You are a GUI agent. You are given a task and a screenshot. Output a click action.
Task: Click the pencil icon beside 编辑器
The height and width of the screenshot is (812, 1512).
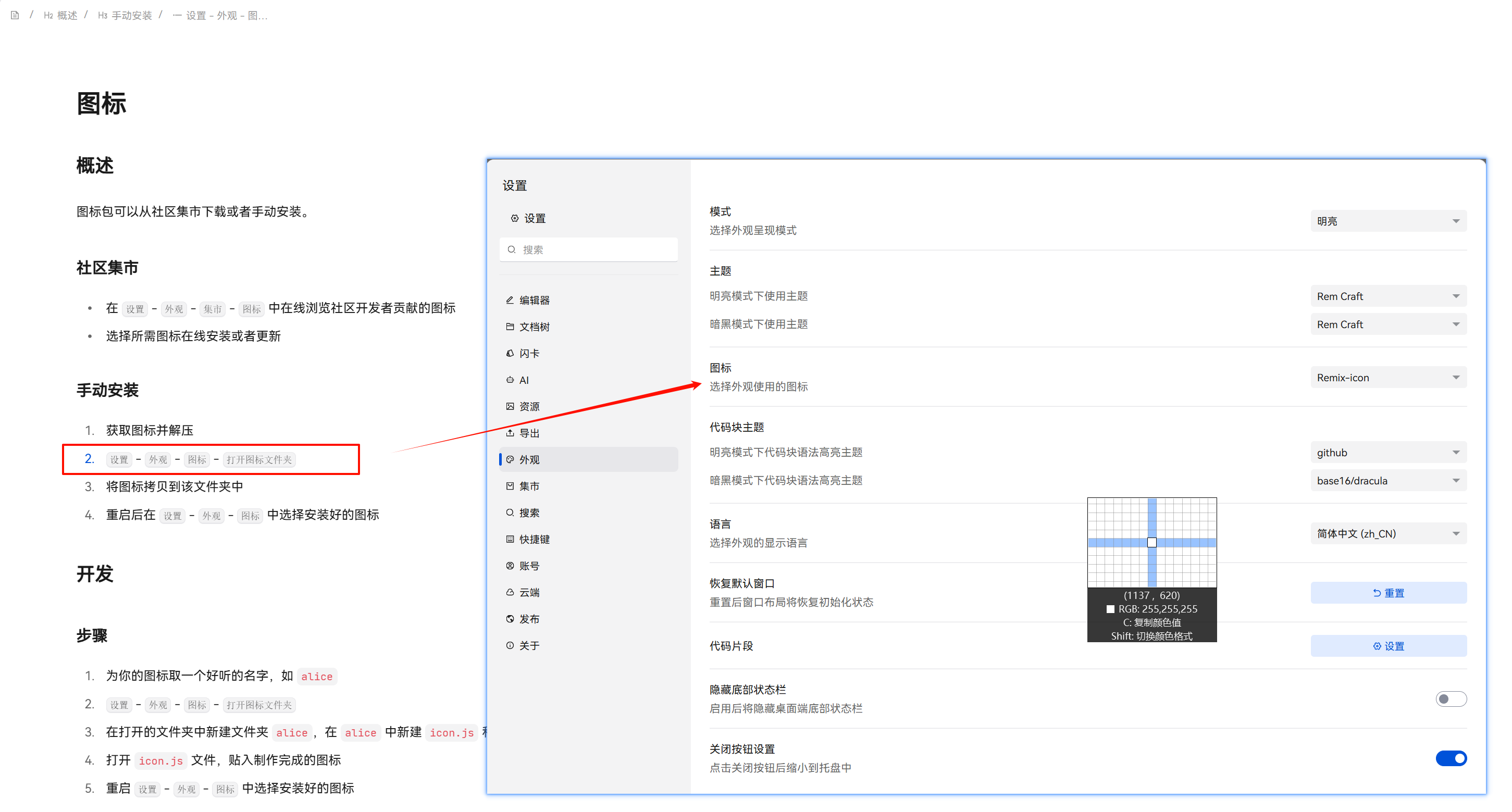pyautogui.click(x=510, y=300)
